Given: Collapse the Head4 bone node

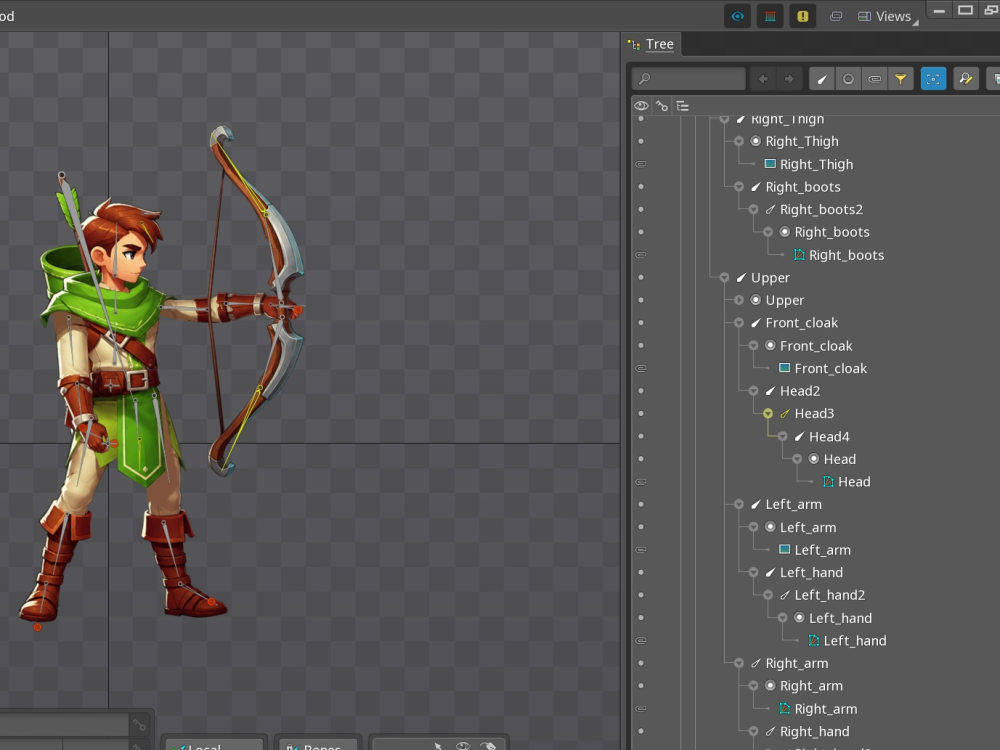Looking at the screenshot, I should (x=783, y=436).
